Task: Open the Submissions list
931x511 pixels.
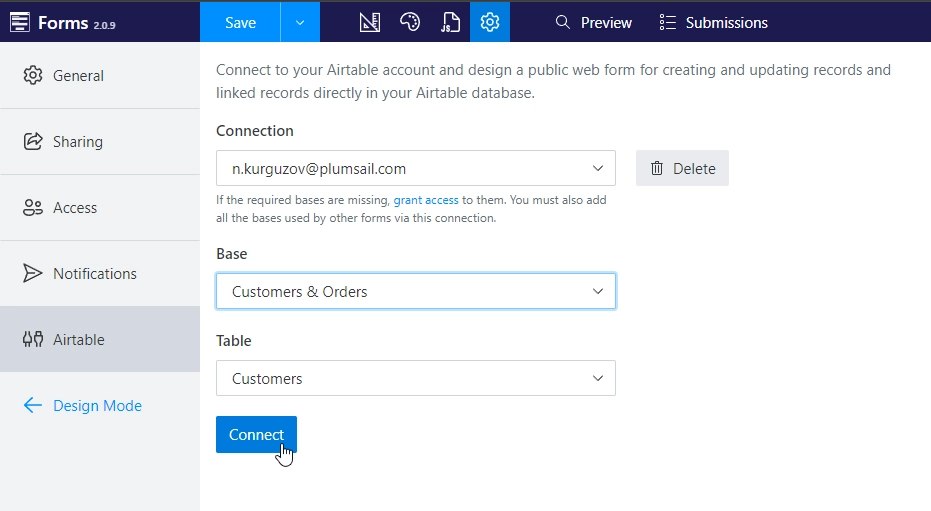Action: [713, 23]
